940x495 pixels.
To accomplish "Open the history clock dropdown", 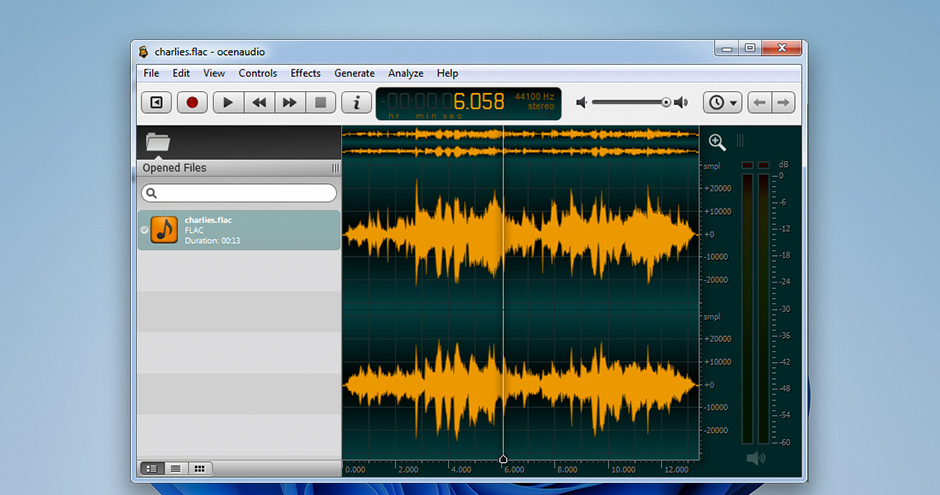I will (722, 102).
